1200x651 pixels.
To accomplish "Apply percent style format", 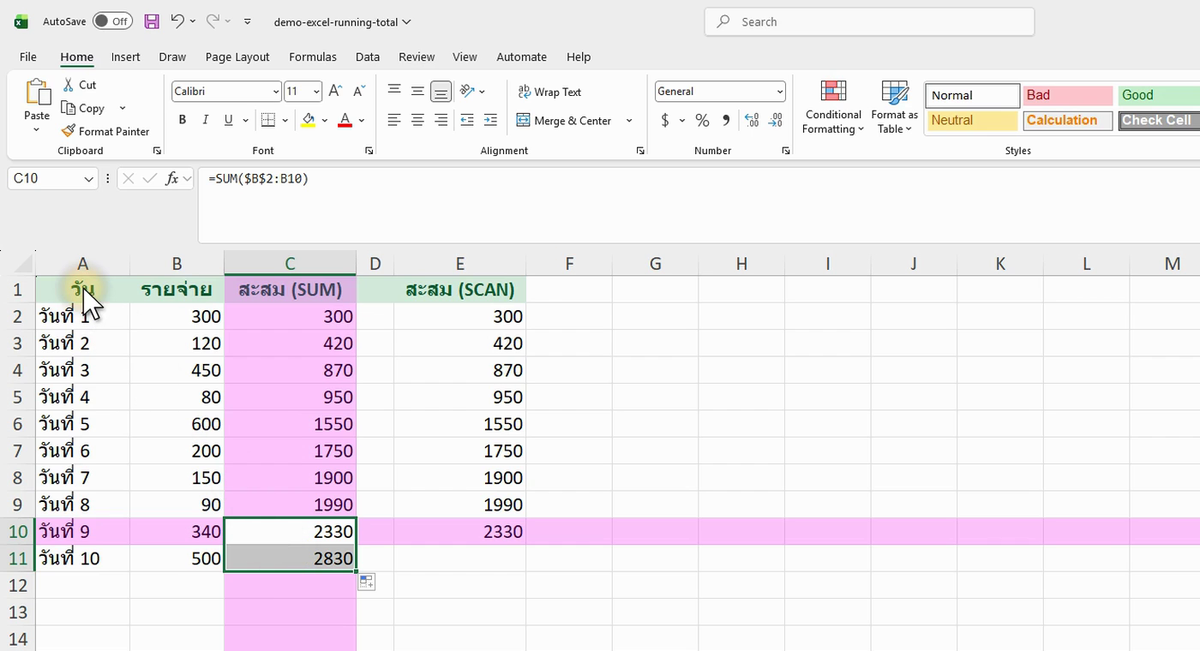I will [702, 120].
